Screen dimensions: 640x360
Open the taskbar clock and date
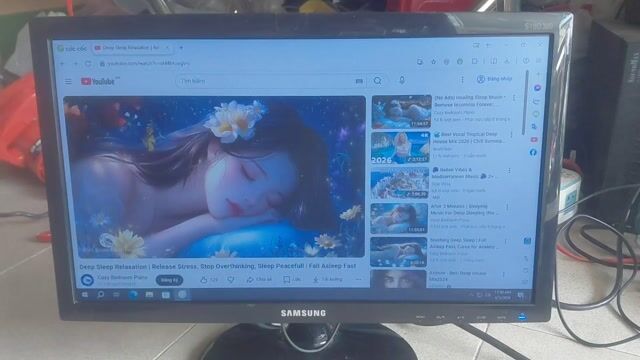[502, 295]
